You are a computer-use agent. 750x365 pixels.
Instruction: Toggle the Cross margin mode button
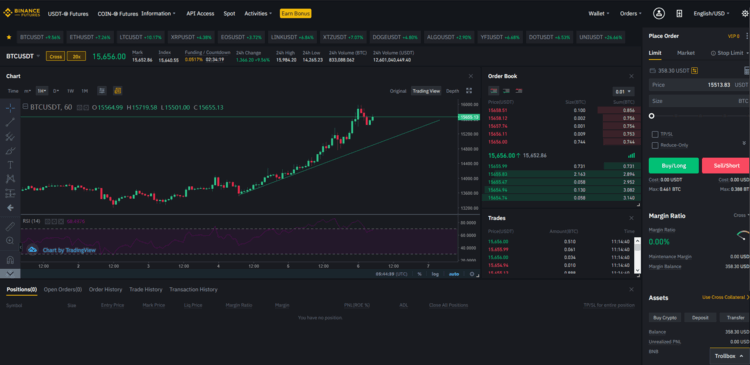pos(55,56)
